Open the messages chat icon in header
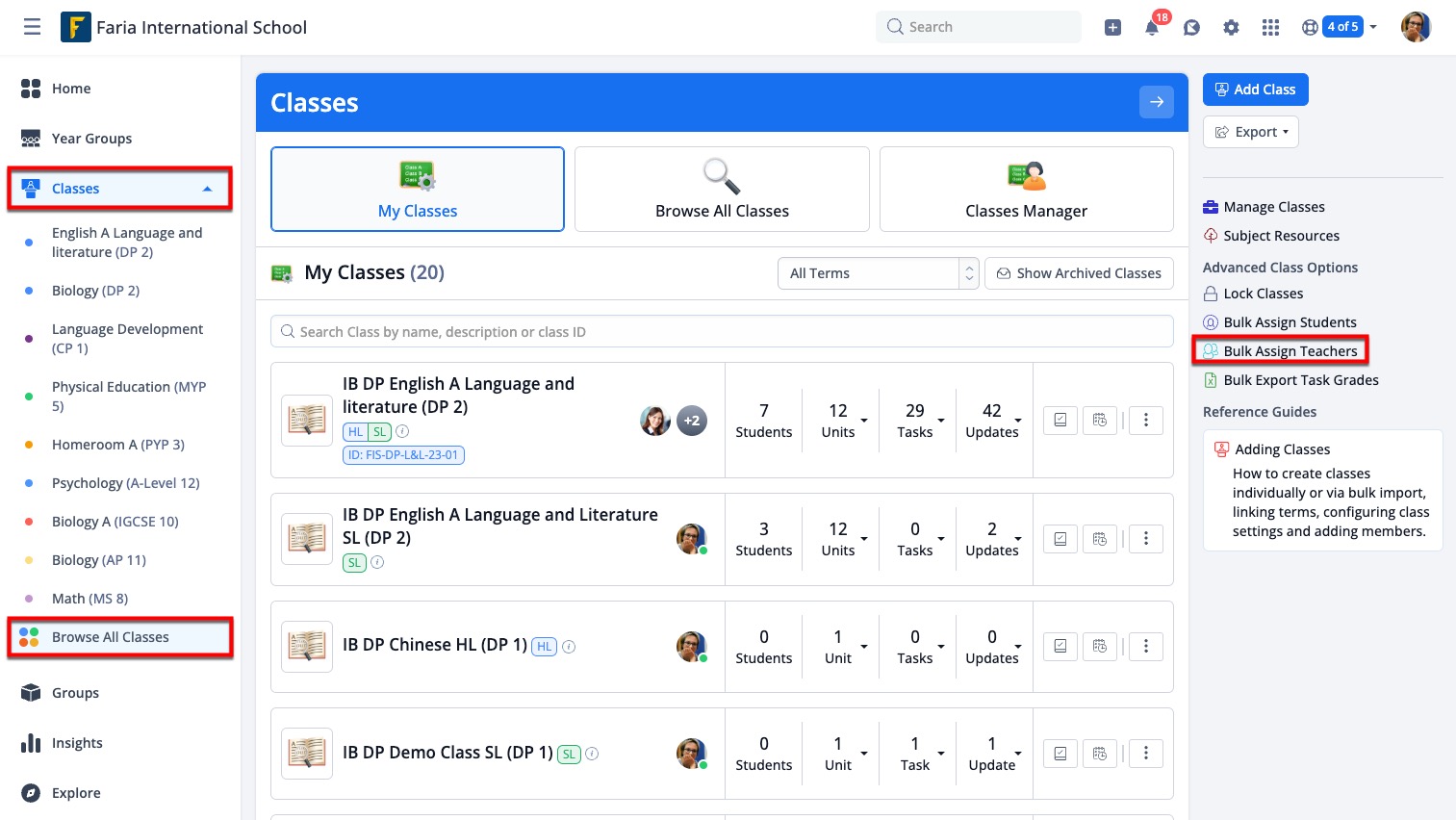Screen dimensions: 1456x820 (x=1191, y=27)
